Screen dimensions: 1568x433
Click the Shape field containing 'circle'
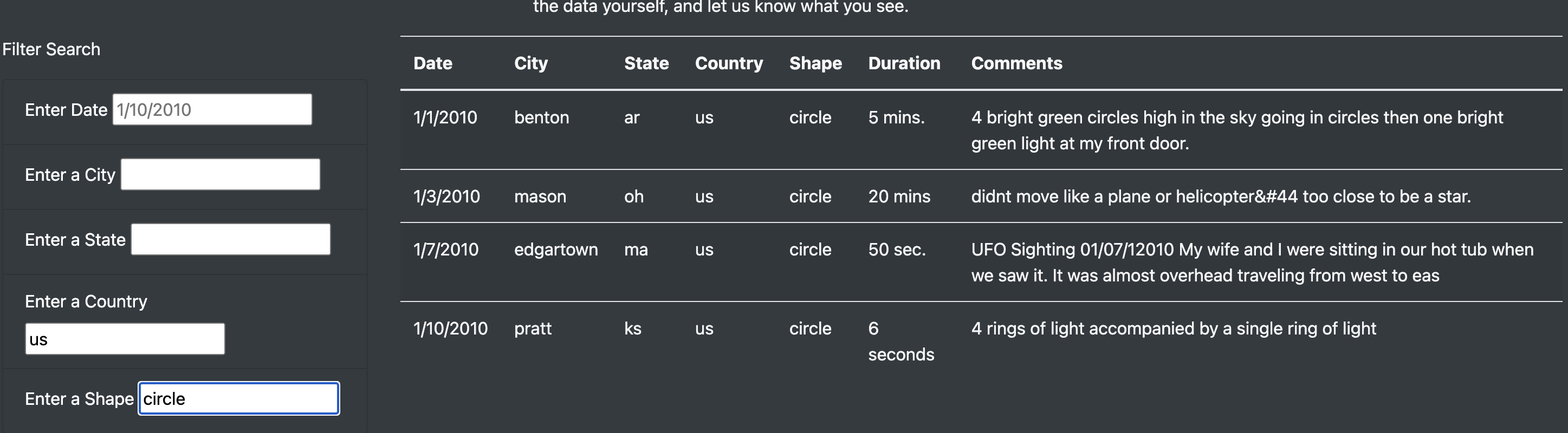click(238, 398)
